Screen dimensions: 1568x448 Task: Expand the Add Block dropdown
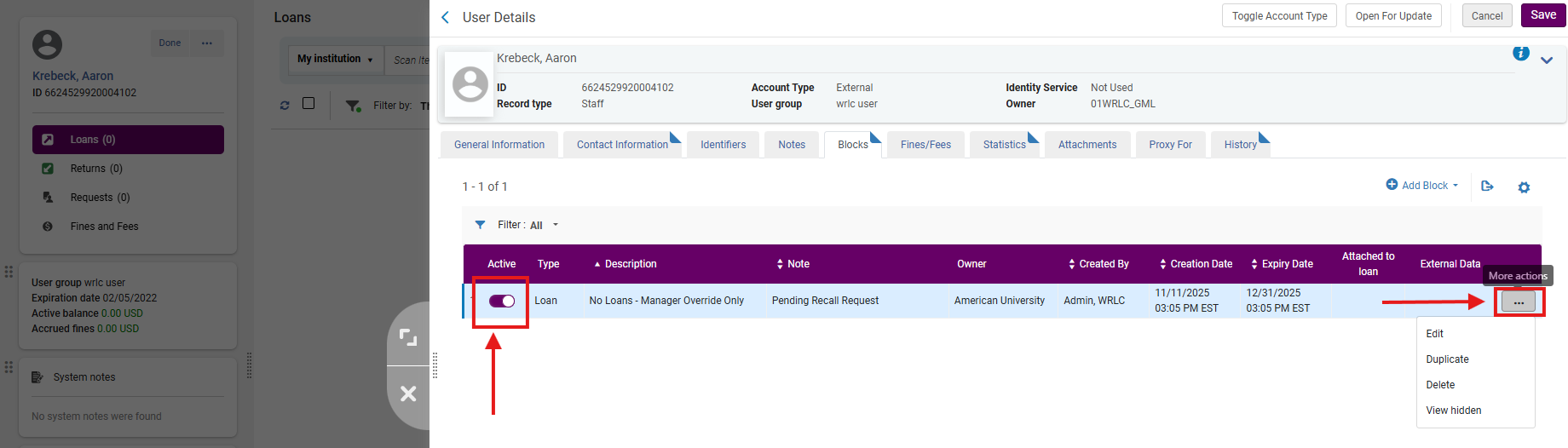1422,185
